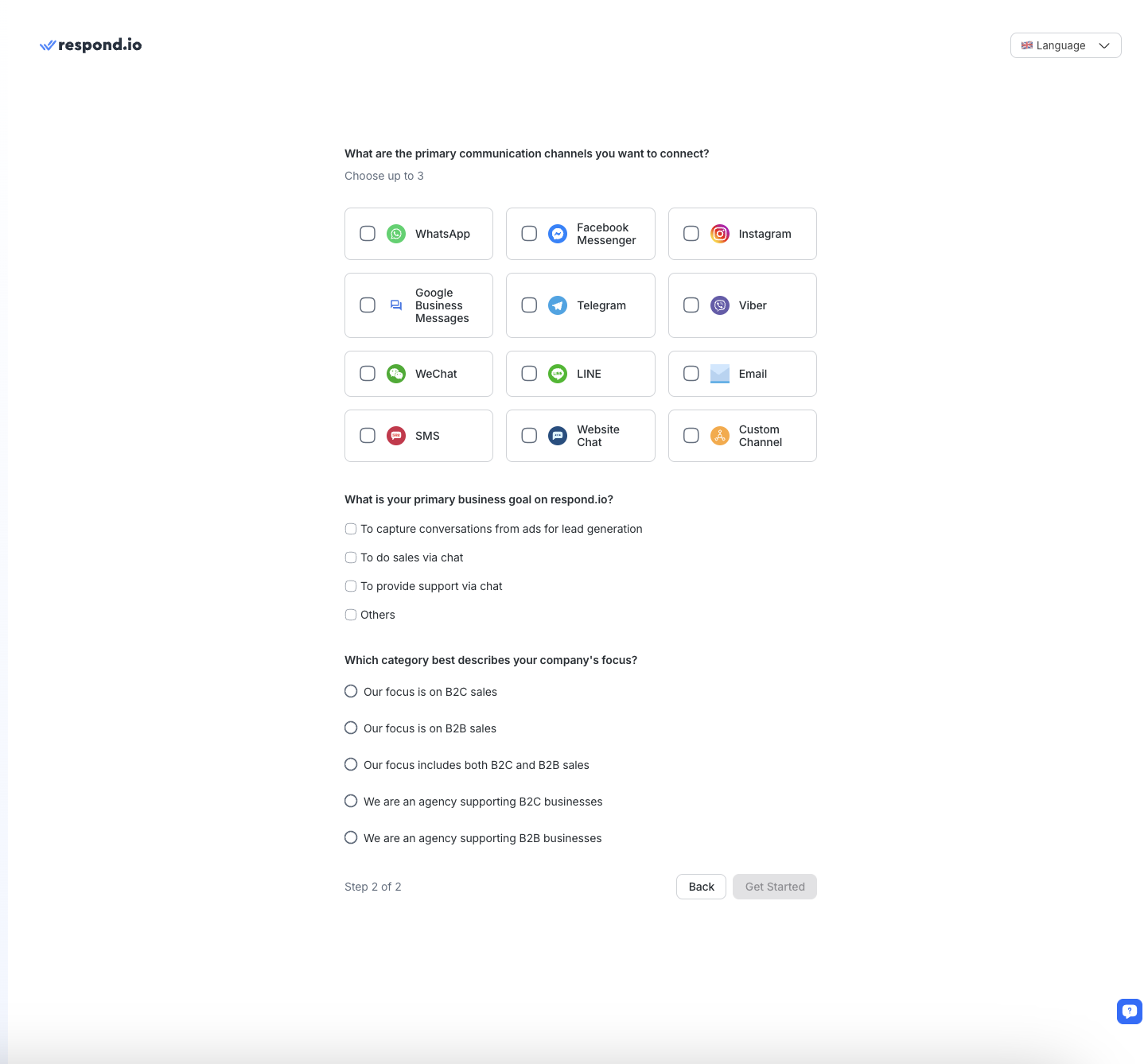Click the Telegram paper plane icon
Screen dimensions: 1148x1064
click(558, 305)
